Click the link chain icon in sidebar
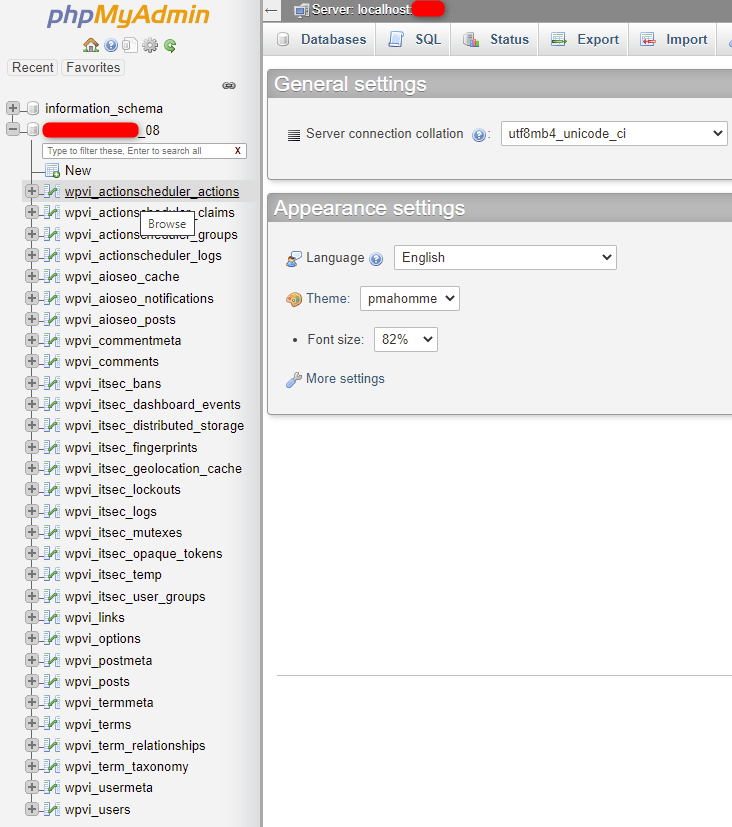The image size is (732, 827). pos(229,85)
